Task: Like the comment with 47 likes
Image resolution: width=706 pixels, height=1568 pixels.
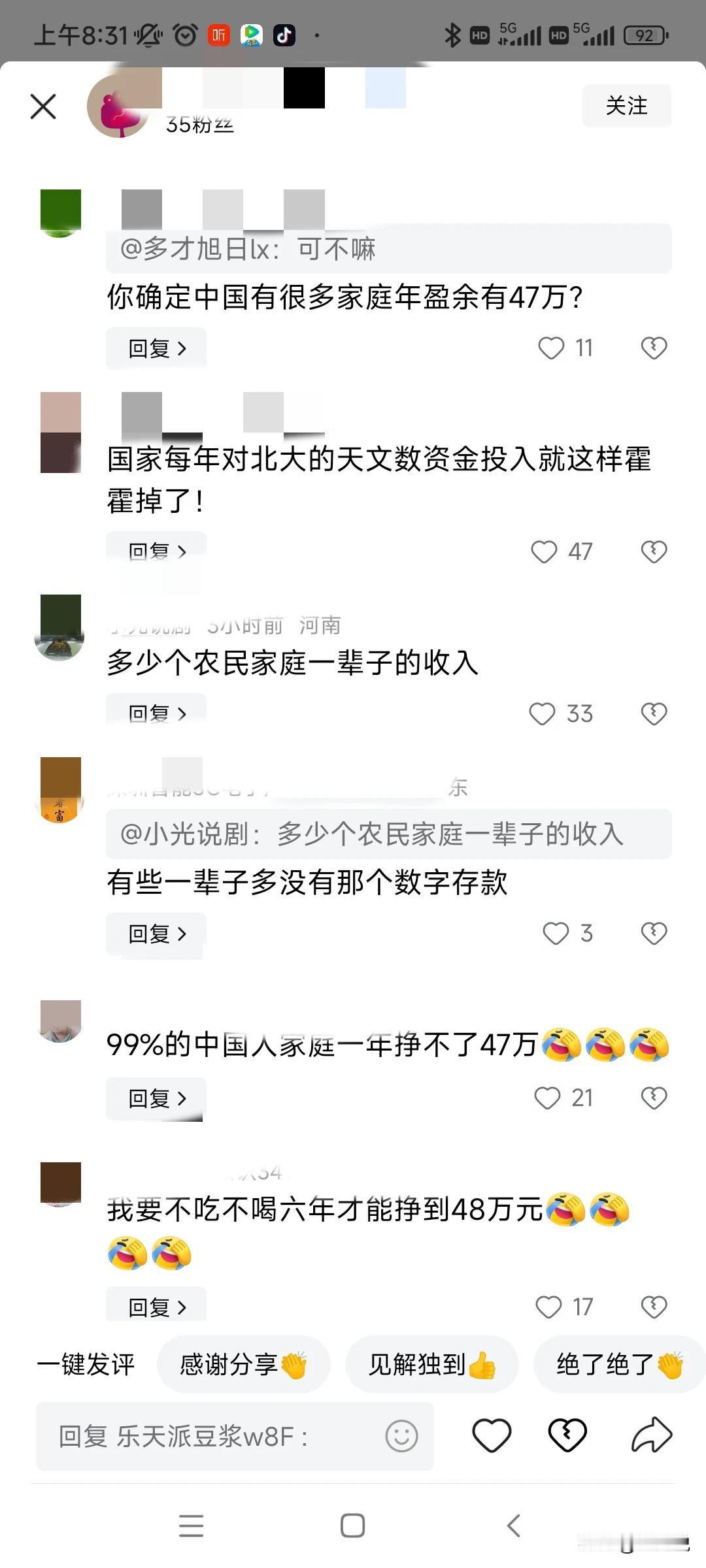Action: click(x=544, y=552)
